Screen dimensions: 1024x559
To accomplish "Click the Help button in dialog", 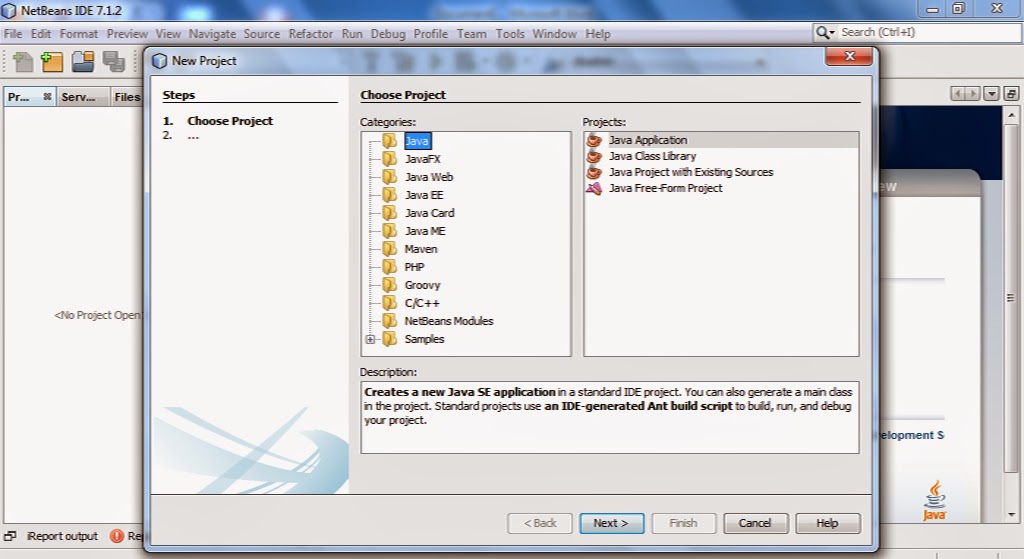I will (x=827, y=523).
